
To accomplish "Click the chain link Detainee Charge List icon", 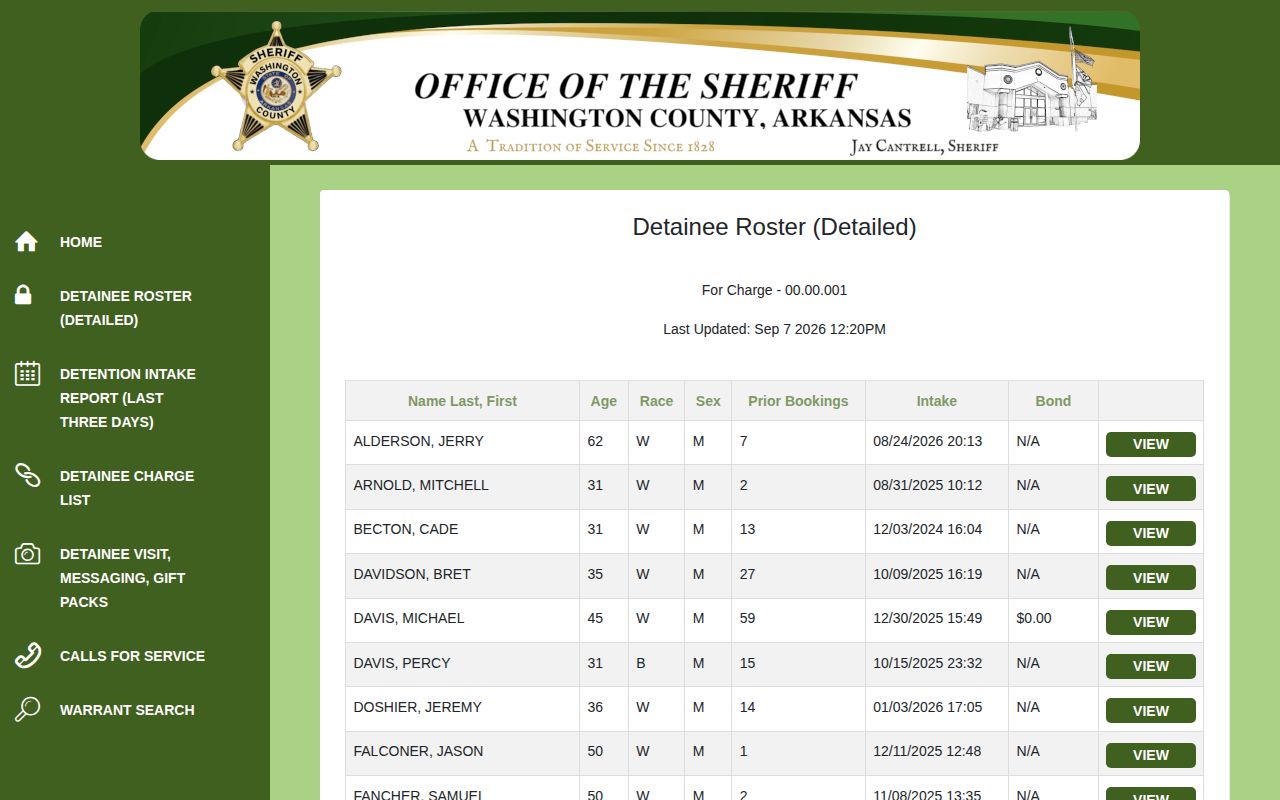I will click(x=27, y=475).
